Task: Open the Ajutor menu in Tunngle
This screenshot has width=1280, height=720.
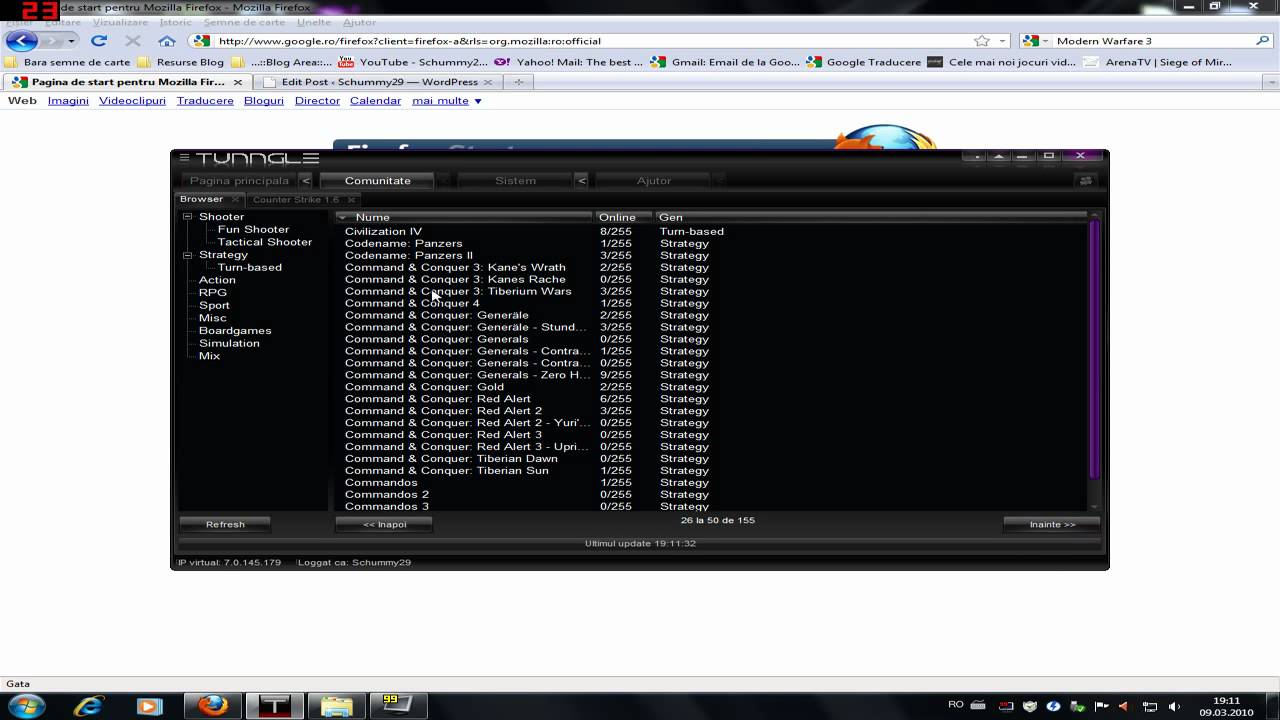Action: click(653, 181)
